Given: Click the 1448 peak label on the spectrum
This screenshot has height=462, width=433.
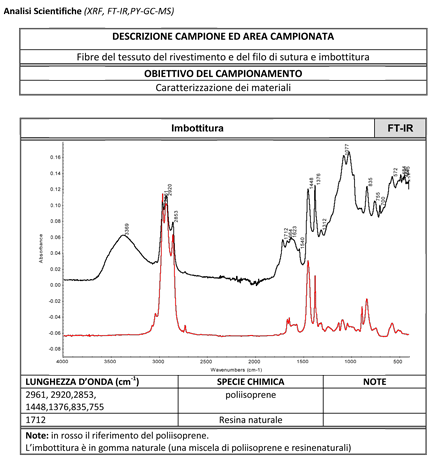Looking at the screenshot, I should click(x=311, y=183).
